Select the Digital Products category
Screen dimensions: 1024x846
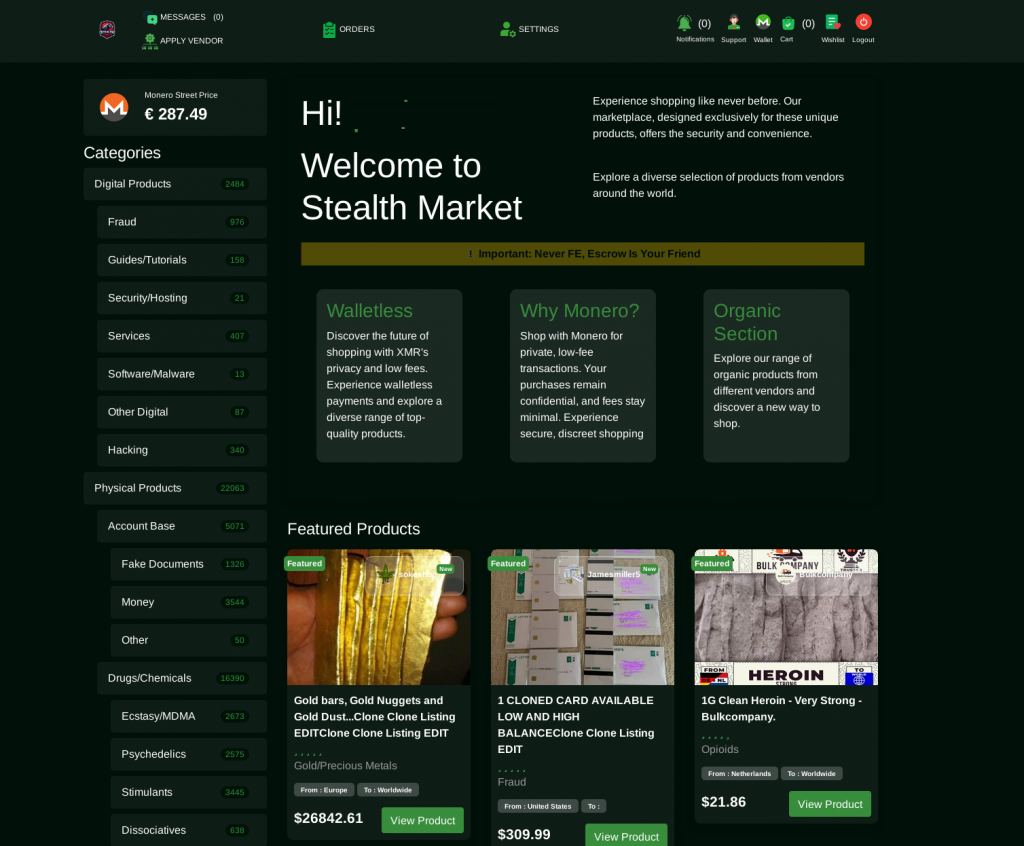(x=175, y=184)
